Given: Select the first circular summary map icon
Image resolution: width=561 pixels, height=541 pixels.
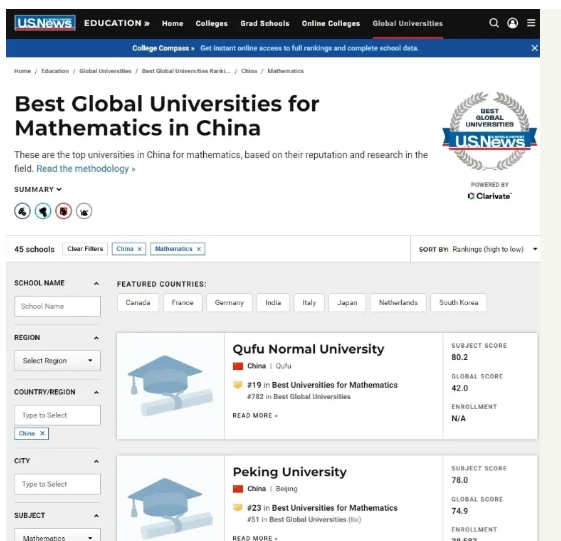Looking at the screenshot, I should [22, 211].
